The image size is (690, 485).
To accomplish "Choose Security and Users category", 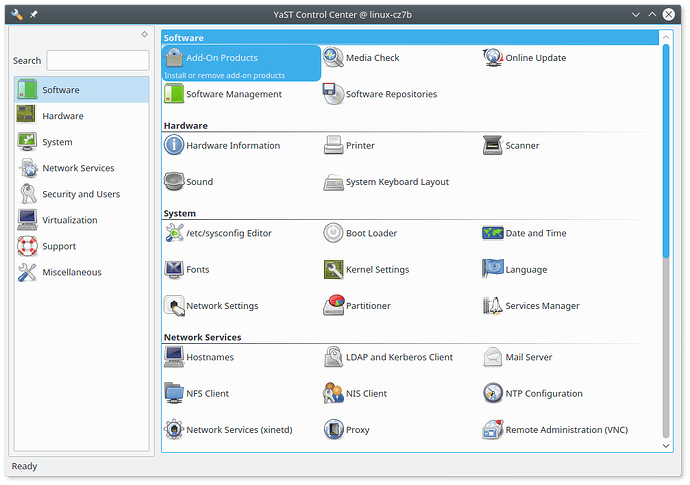I will coord(80,194).
